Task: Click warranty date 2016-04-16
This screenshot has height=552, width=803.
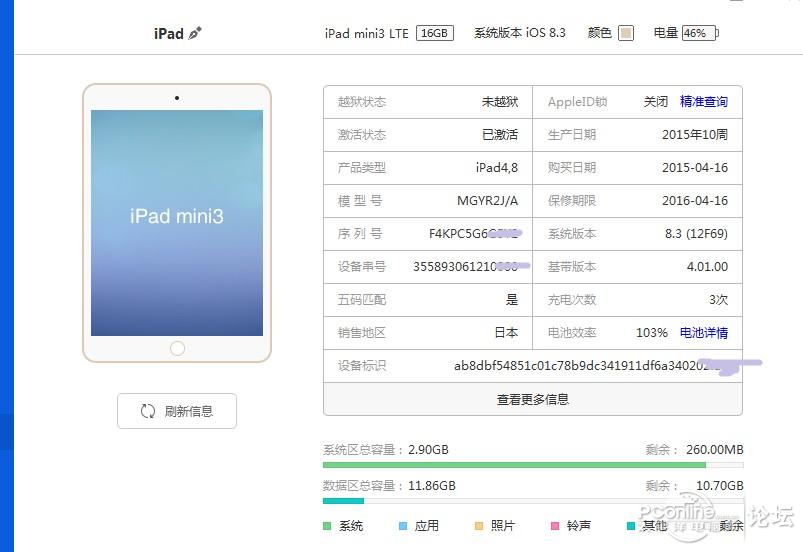Action: [x=694, y=201]
